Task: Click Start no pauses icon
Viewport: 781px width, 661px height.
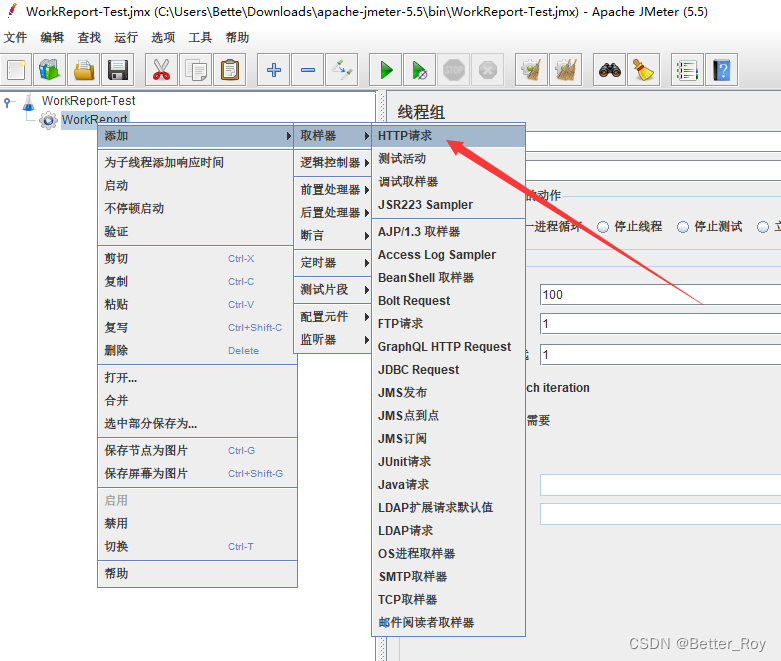Action: pos(419,70)
